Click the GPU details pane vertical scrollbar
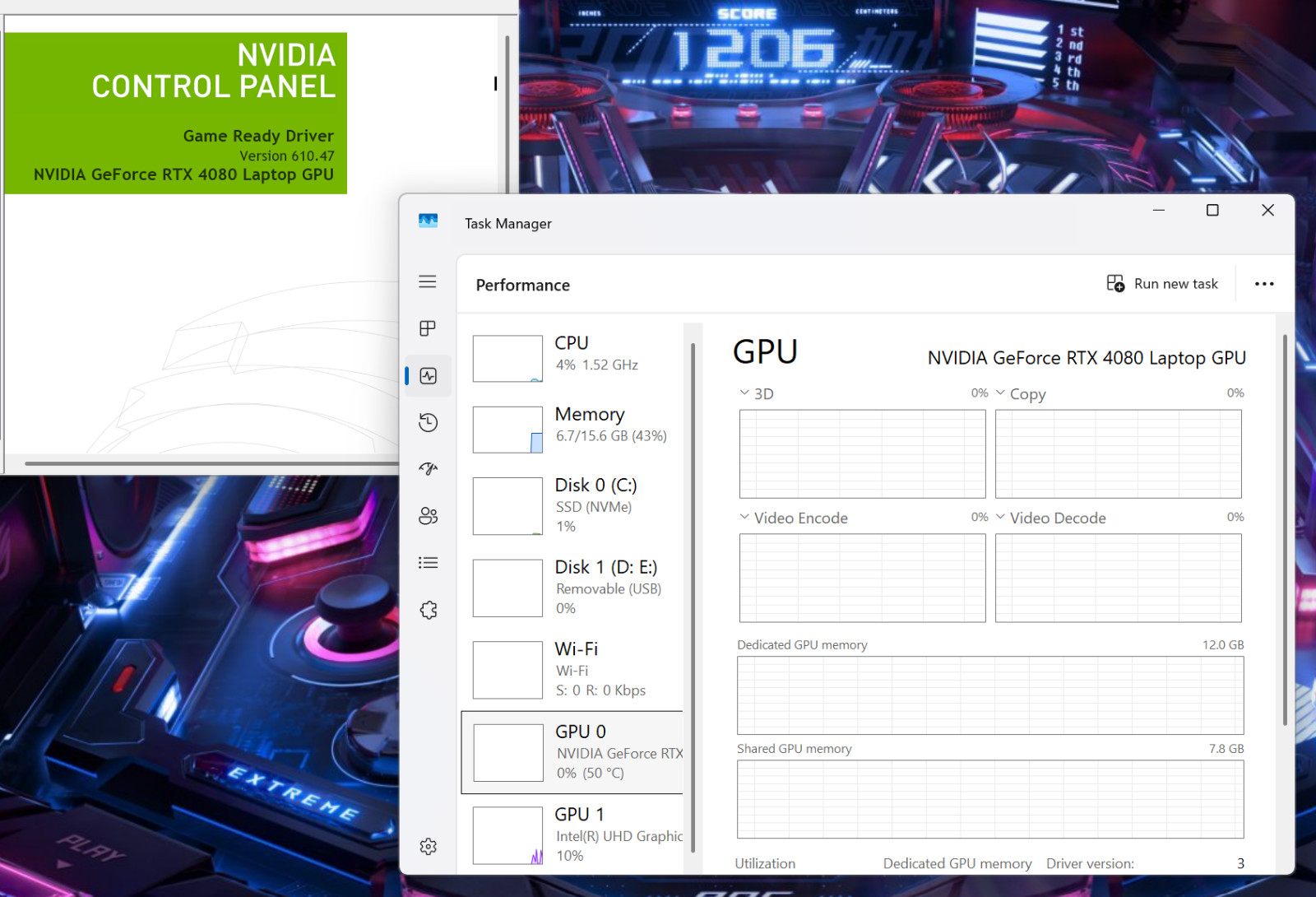The width and height of the screenshot is (1316, 897). coord(1285,529)
